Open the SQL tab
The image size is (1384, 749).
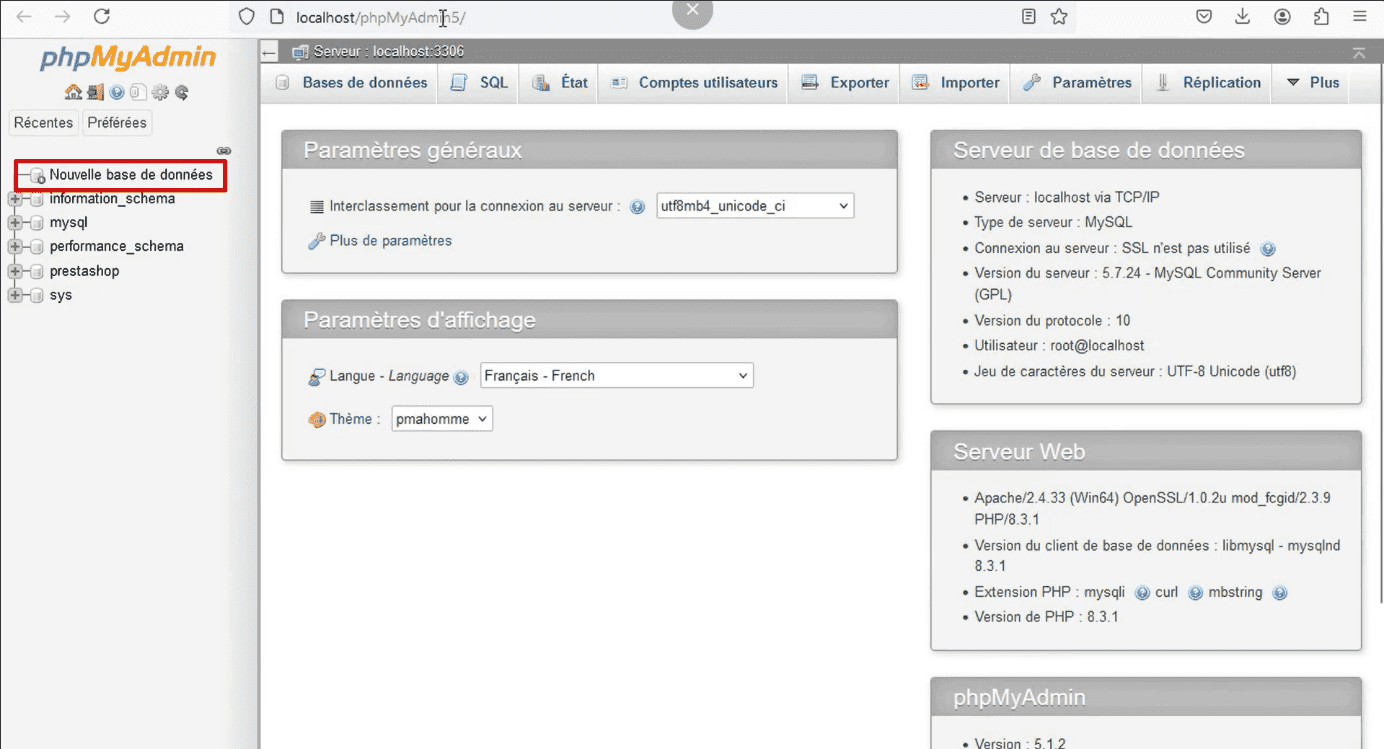point(479,83)
